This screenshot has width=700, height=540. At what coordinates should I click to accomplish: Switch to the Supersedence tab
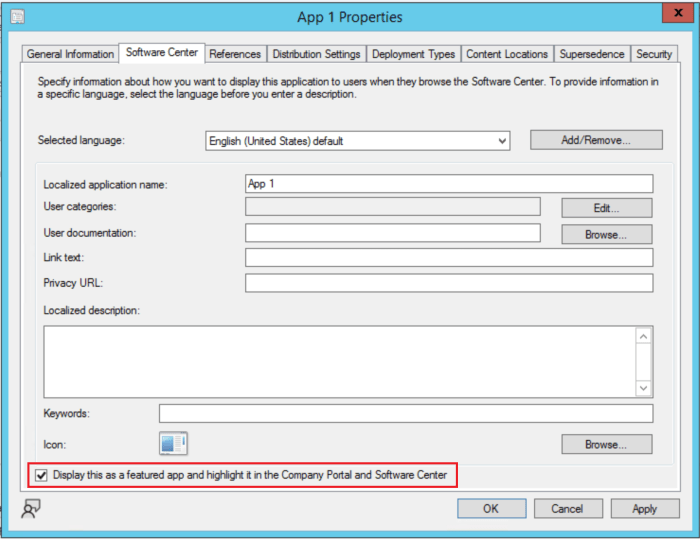click(592, 54)
